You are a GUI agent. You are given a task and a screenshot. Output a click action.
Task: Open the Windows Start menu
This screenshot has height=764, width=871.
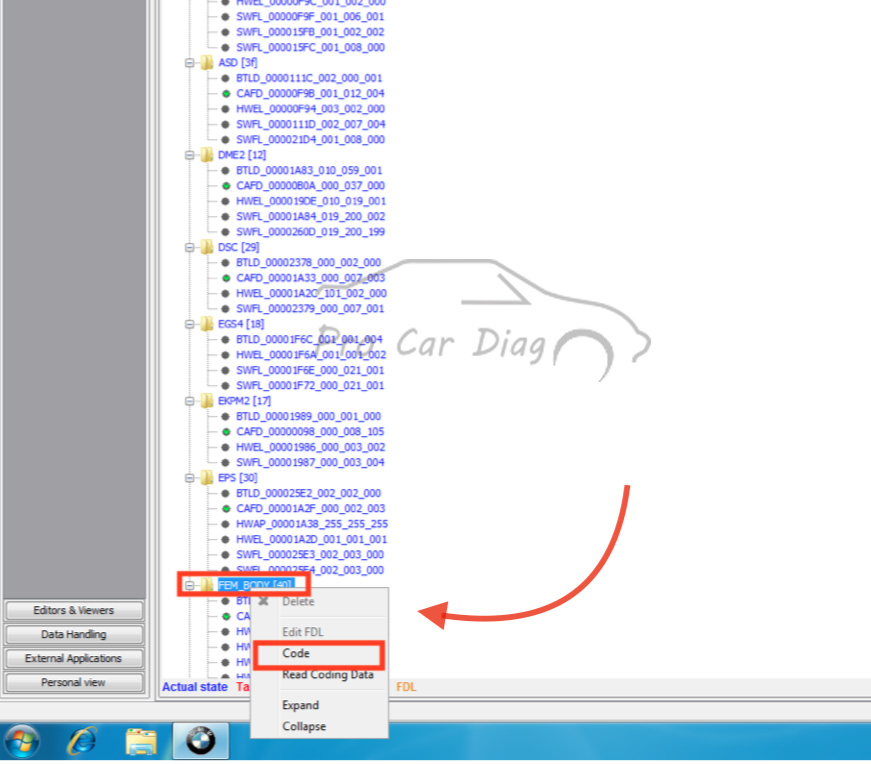(x=22, y=741)
